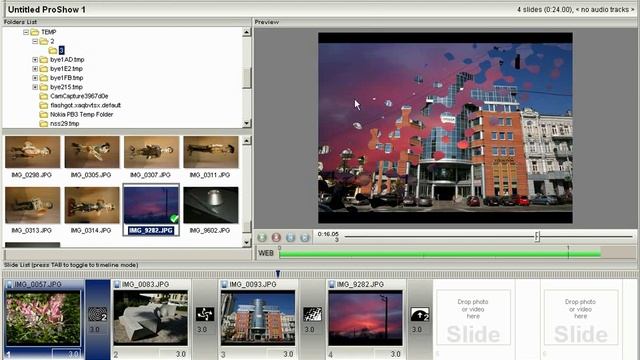
Task: Select the bye1E2.tmp folder name
Action: point(66,69)
